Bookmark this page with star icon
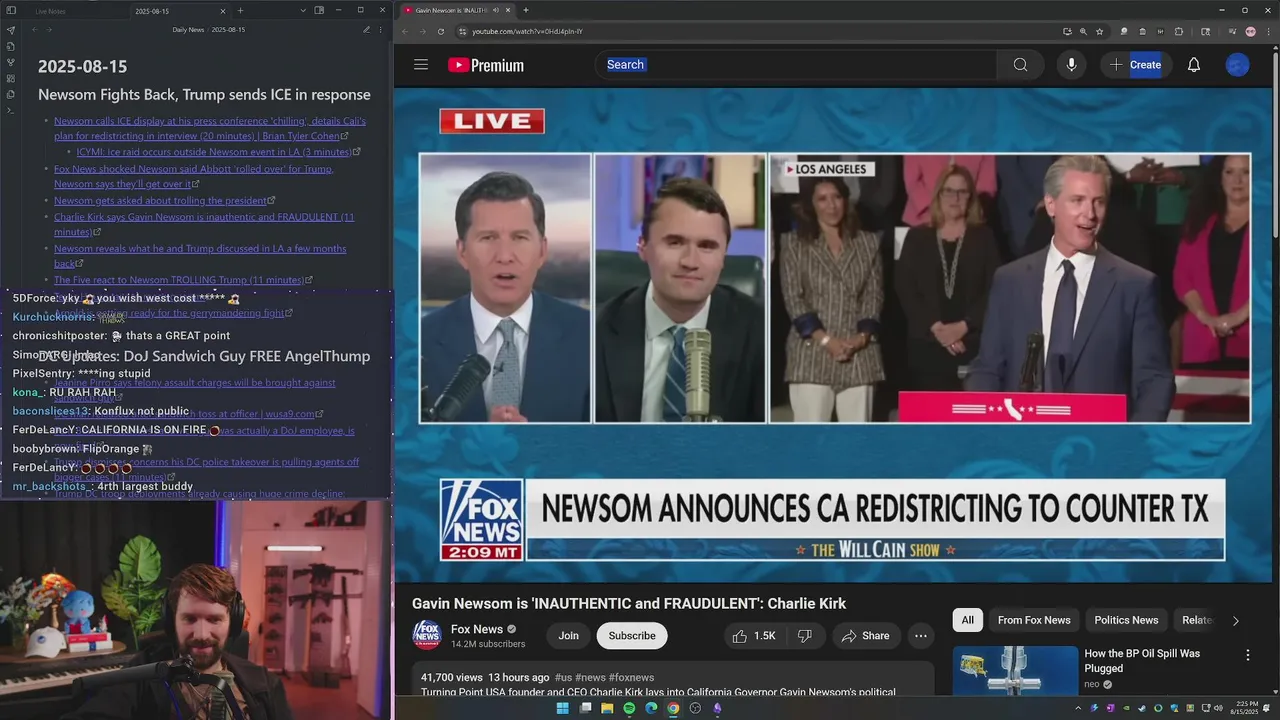 coord(1099,31)
